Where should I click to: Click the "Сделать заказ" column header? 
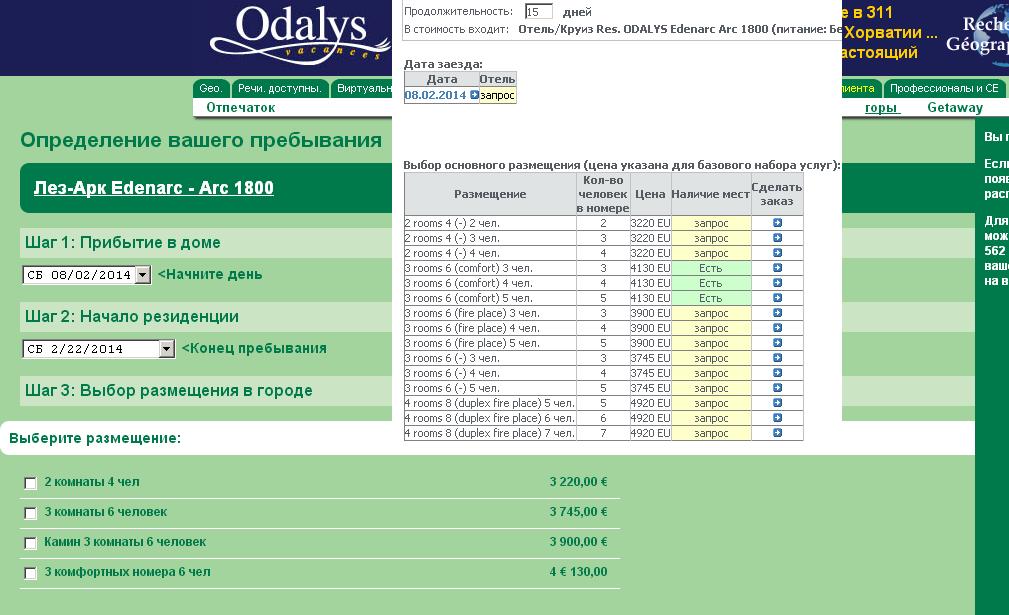tap(777, 194)
